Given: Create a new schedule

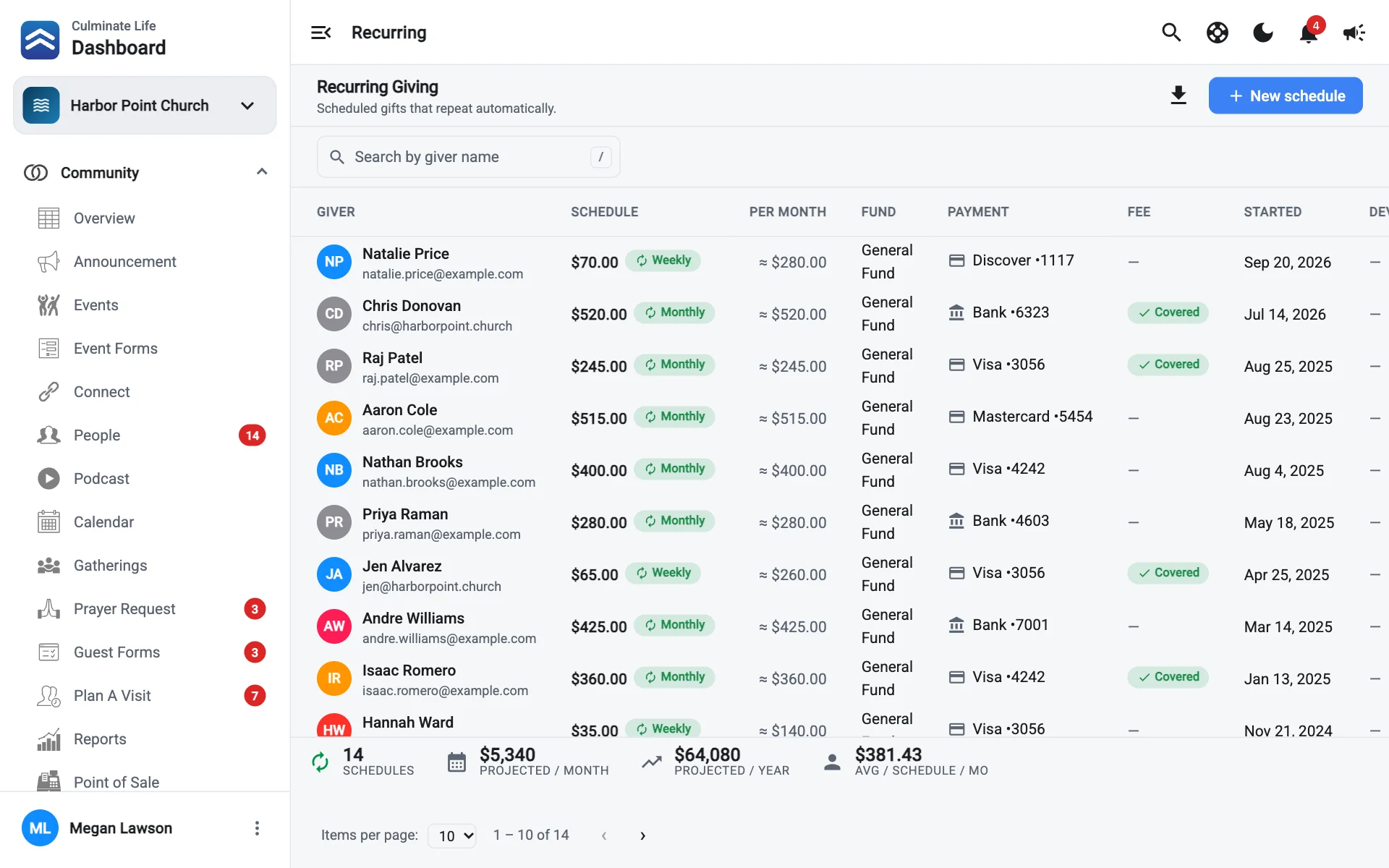Looking at the screenshot, I should 1286,95.
